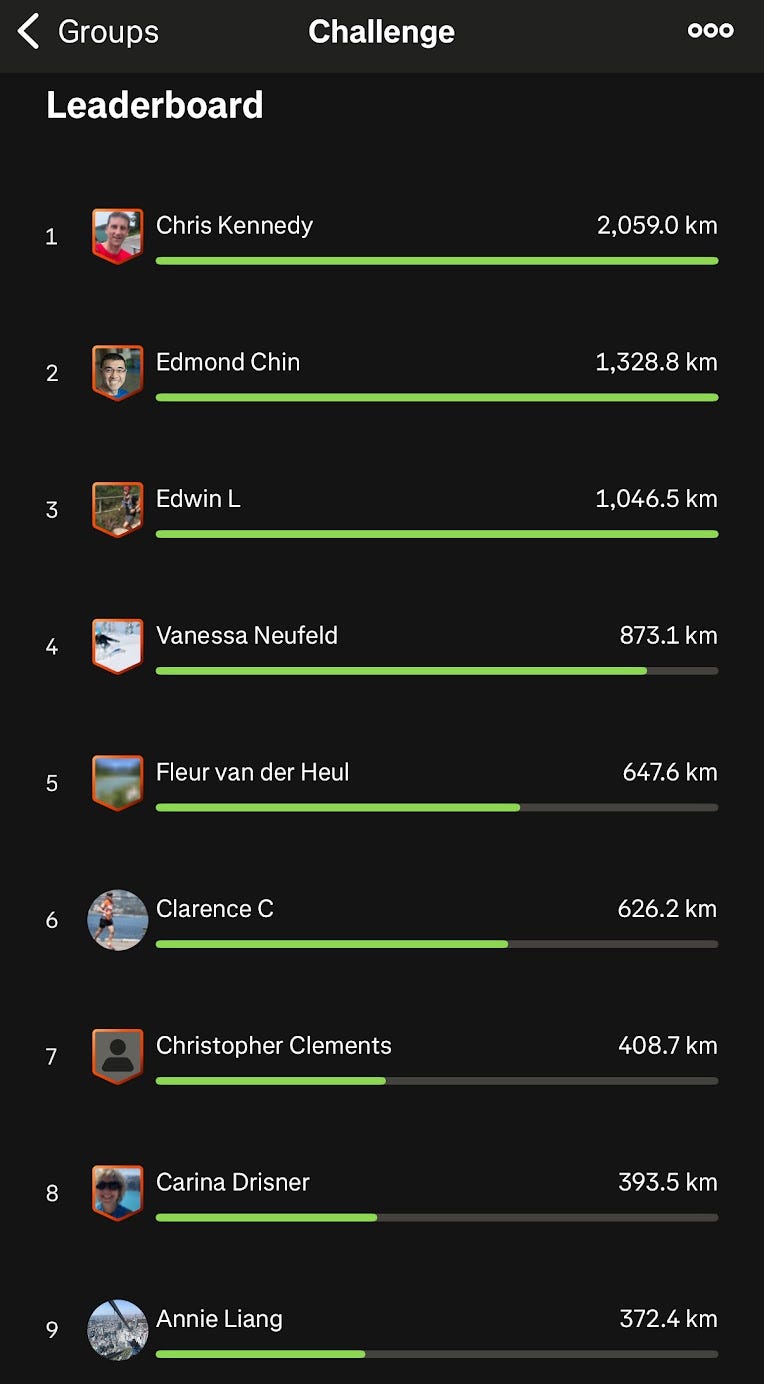Image resolution: width=764 pixels, height=1384 pixels.
Task: Select the Carina Drisner name
Action: (x=232, y=1182)
